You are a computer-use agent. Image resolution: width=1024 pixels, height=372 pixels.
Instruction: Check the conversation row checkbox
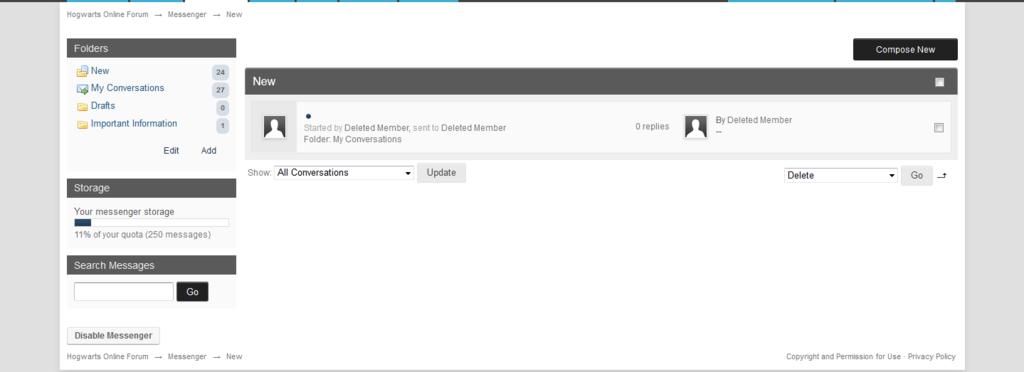(938, 128)
